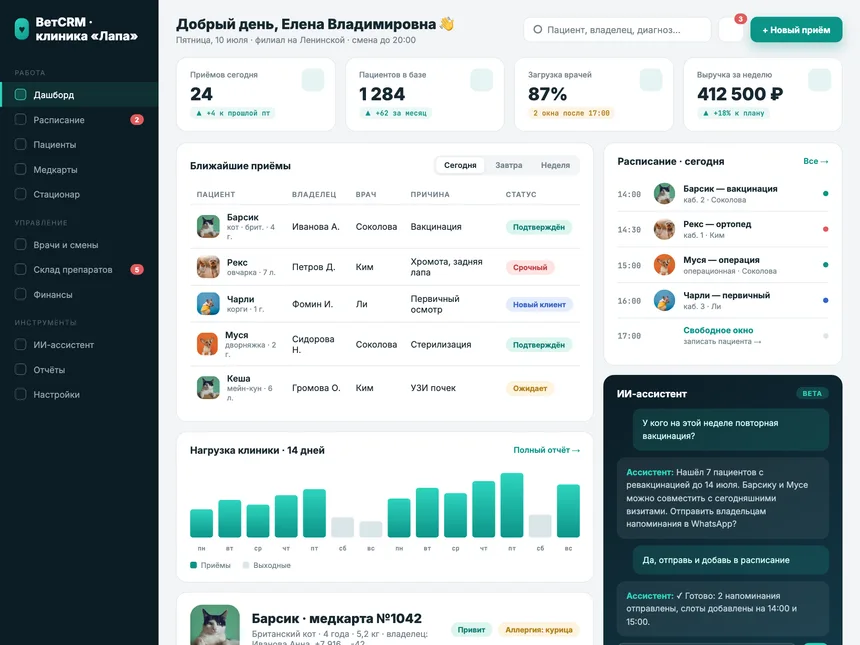Click the message Да, отправь и добавь в расписание
This screenshot has height=645, width=860.
point(731,560)
